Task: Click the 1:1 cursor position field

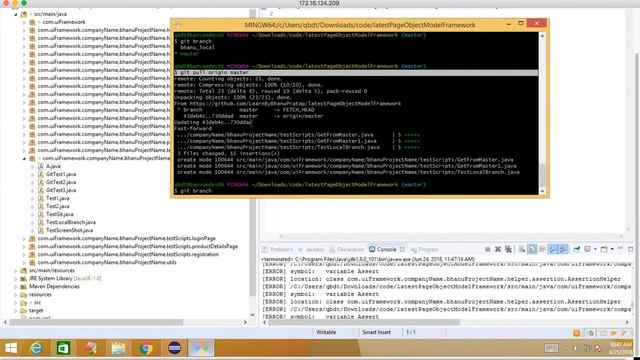Action: 411,332
